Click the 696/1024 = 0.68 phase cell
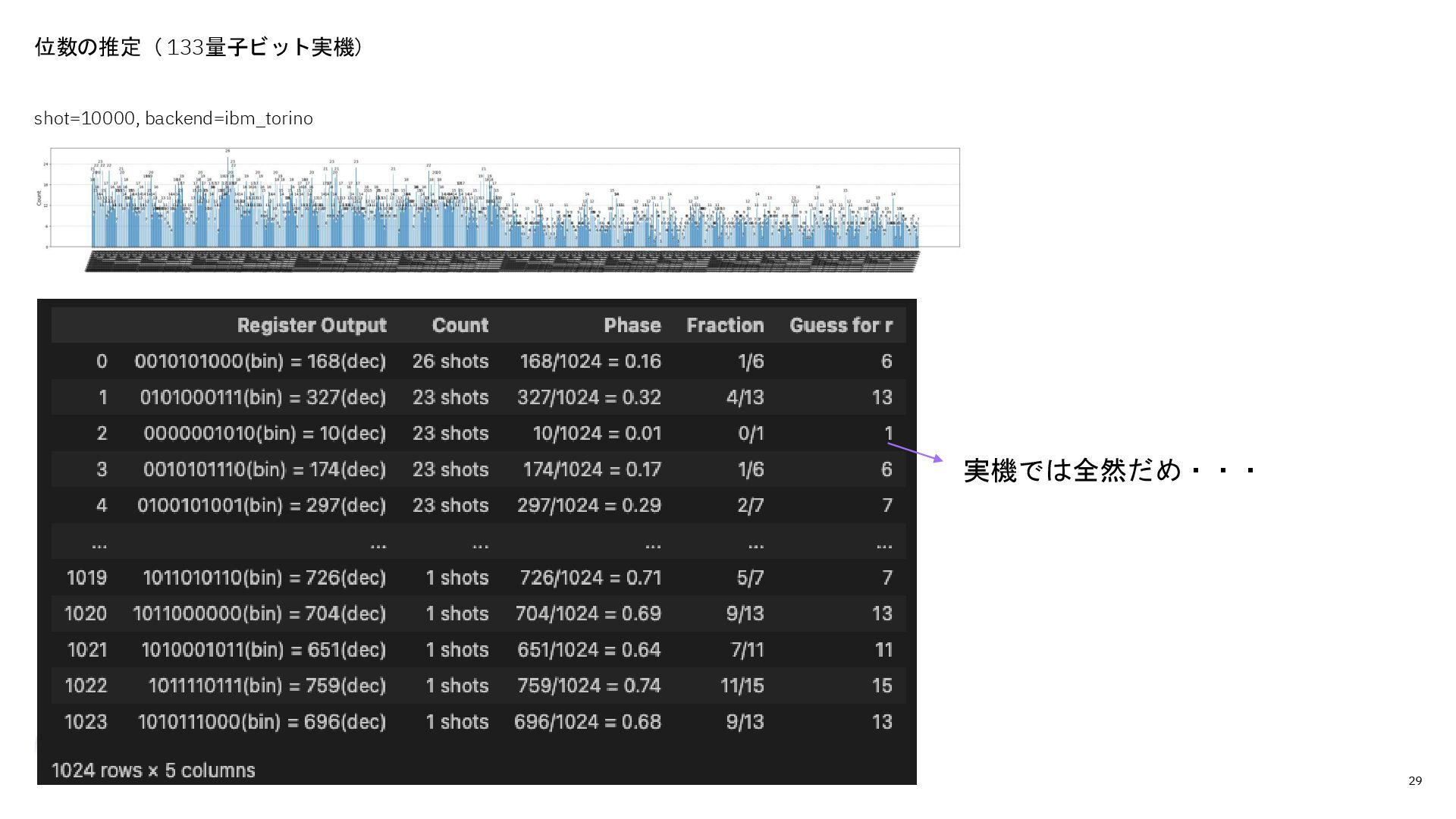 point(587,722)
